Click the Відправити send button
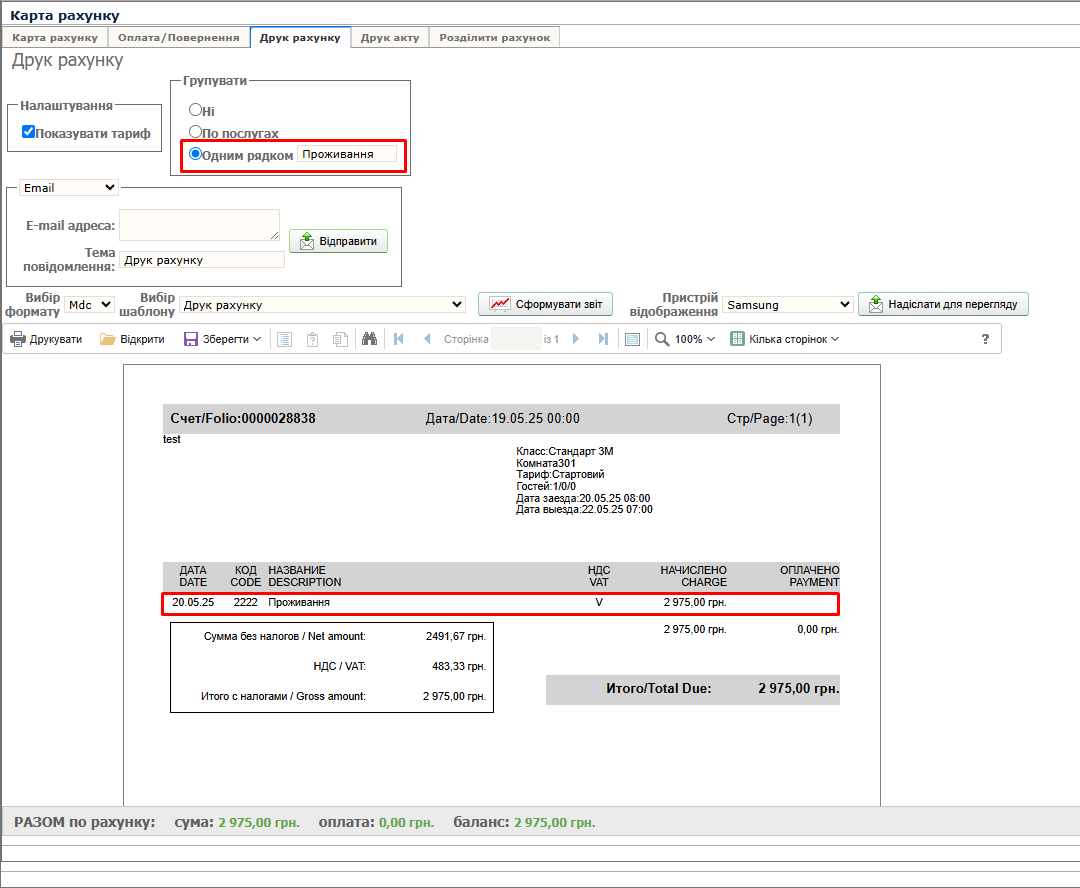 [x=338, y=242]
